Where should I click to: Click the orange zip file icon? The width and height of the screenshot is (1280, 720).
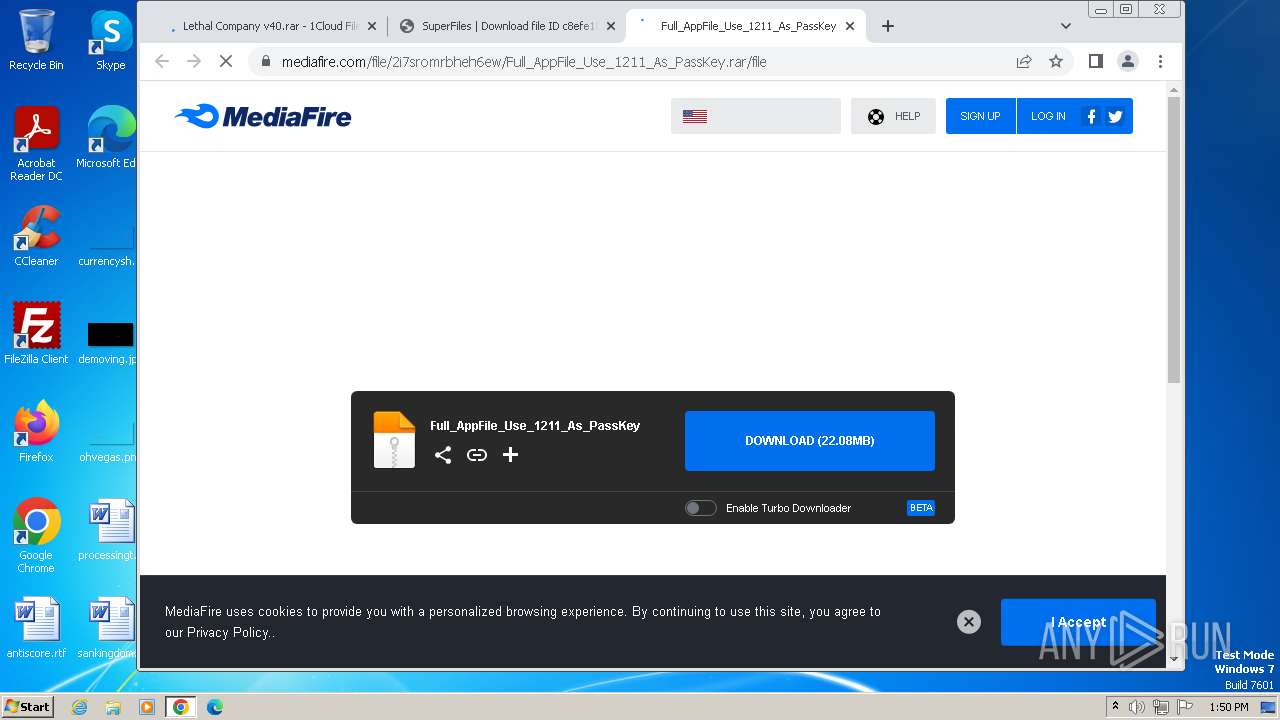pyautogui.click(x=394, y=440)
